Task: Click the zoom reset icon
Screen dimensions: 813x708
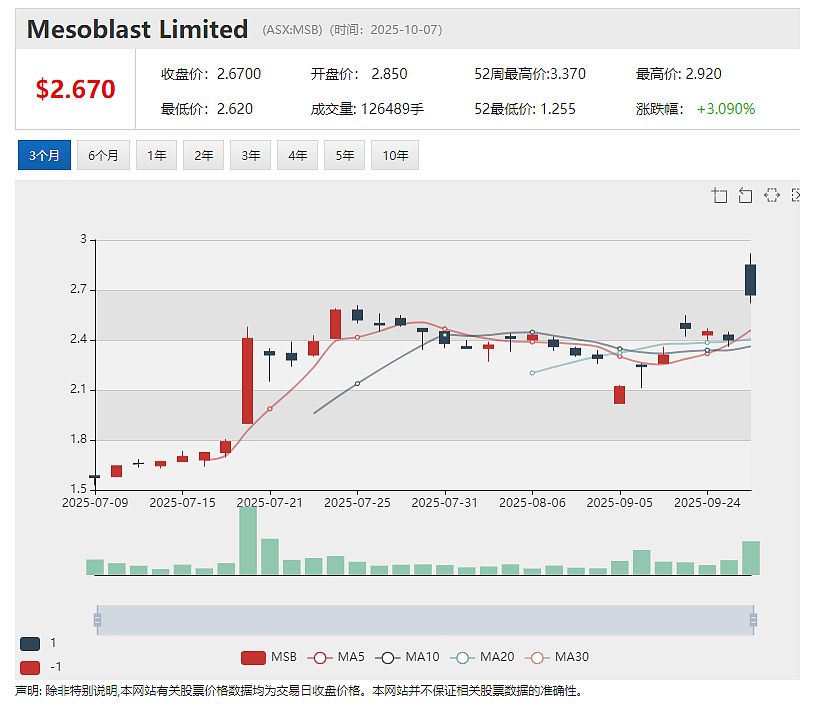Action: coord(745,196)
